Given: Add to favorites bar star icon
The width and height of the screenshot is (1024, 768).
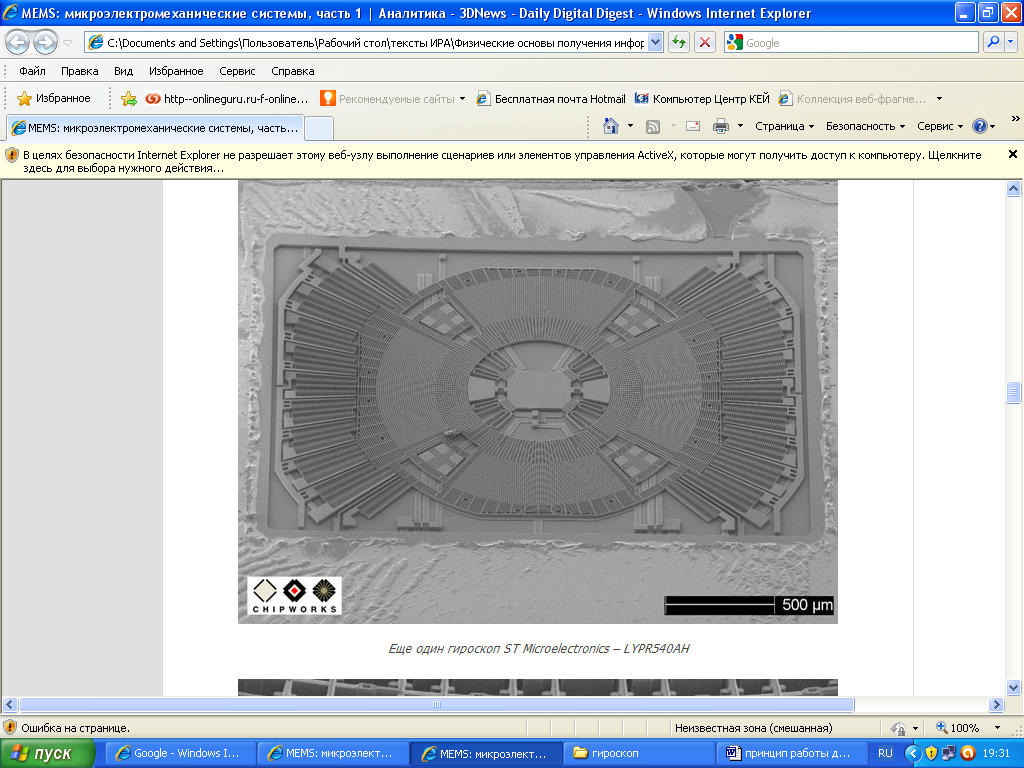Looking at the screenshot, I should [129, 99].
